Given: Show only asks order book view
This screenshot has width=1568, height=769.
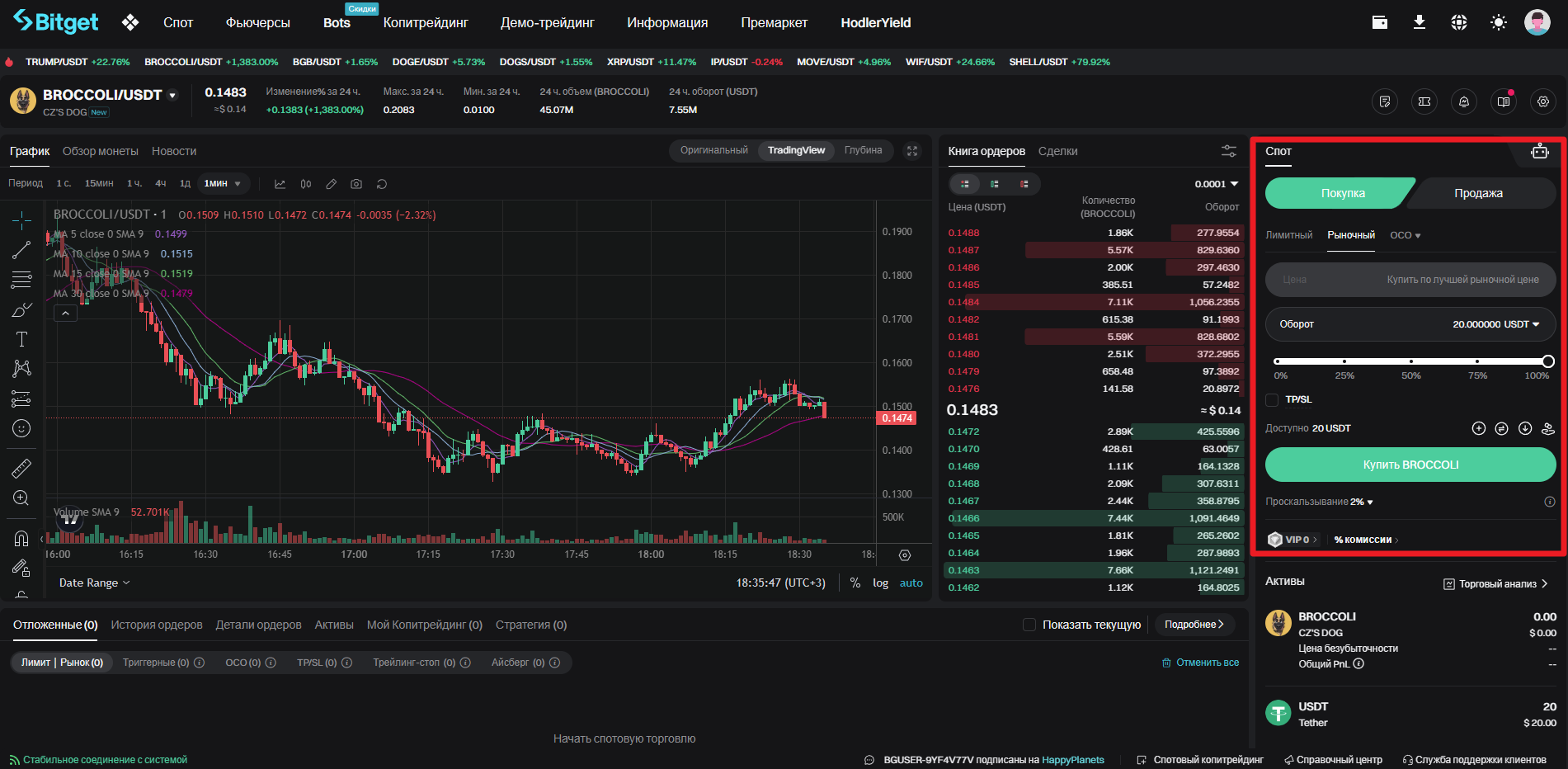Looking at the screenshot, I should pyautogui.click(x=1024, y=184).
